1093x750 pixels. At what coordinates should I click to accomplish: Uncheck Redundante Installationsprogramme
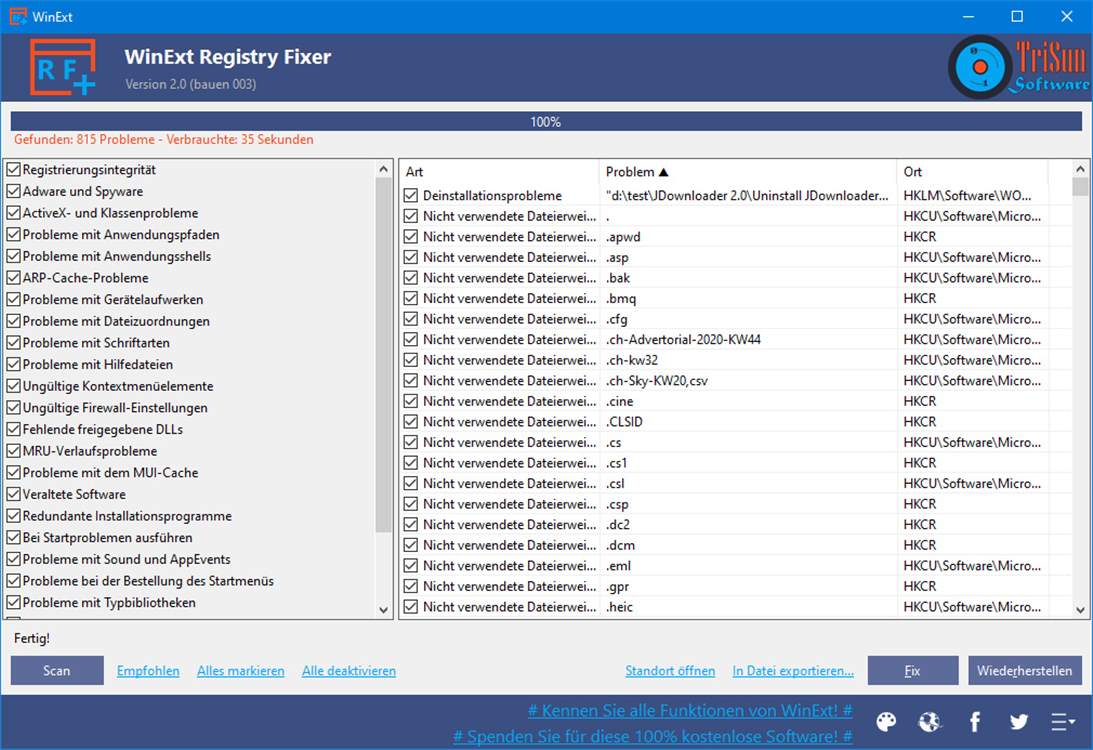tap(13, 515)
